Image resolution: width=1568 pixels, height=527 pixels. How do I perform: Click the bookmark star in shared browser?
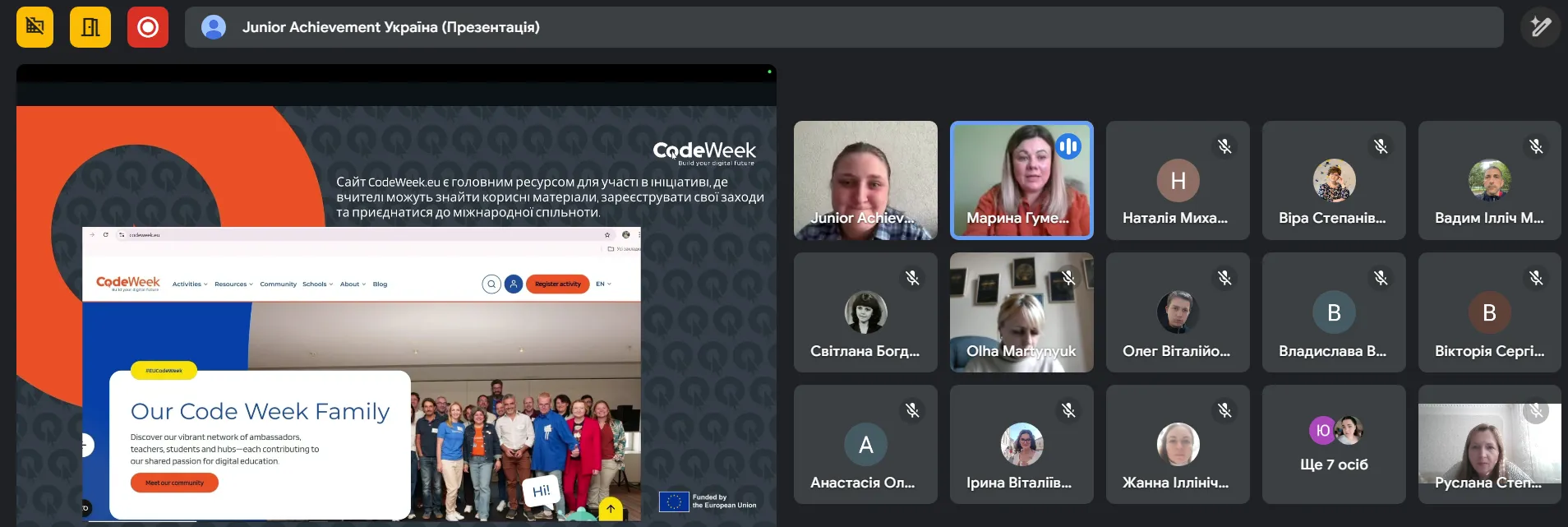pyautogui.click(x=608, y=234)
